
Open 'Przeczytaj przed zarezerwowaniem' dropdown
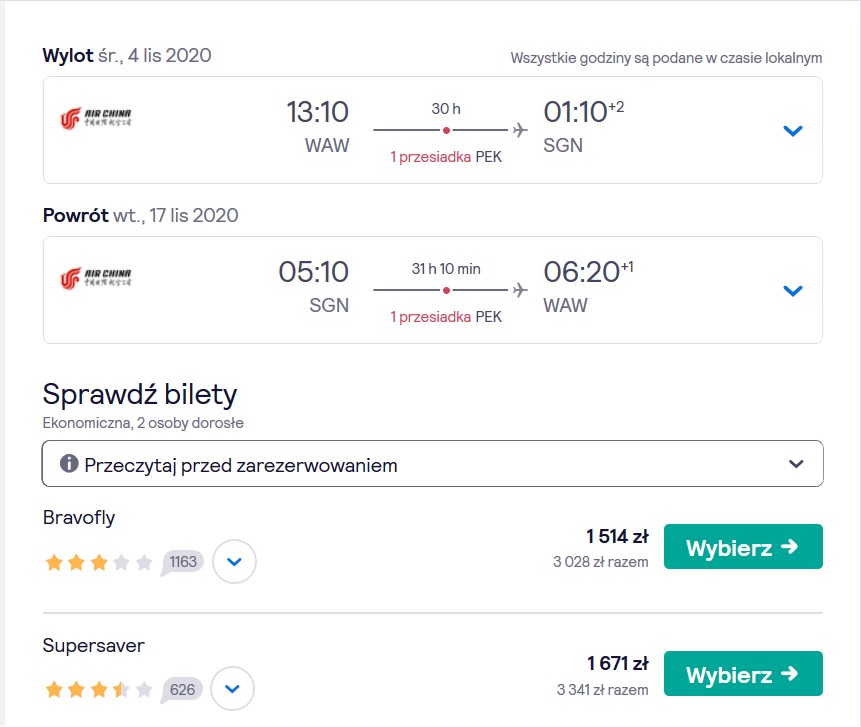(432, 463)
